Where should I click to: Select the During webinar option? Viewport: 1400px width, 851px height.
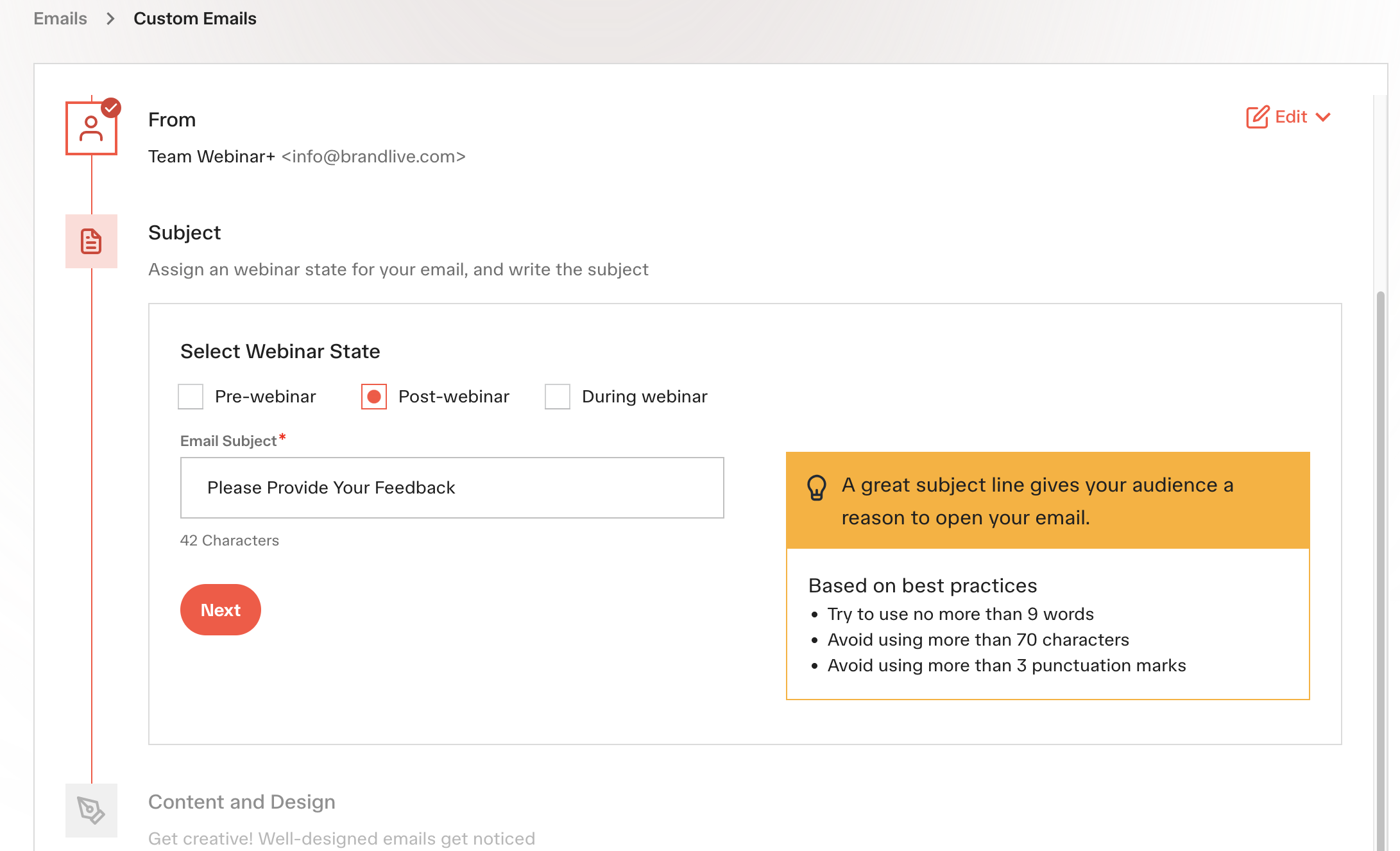point(558,397)
